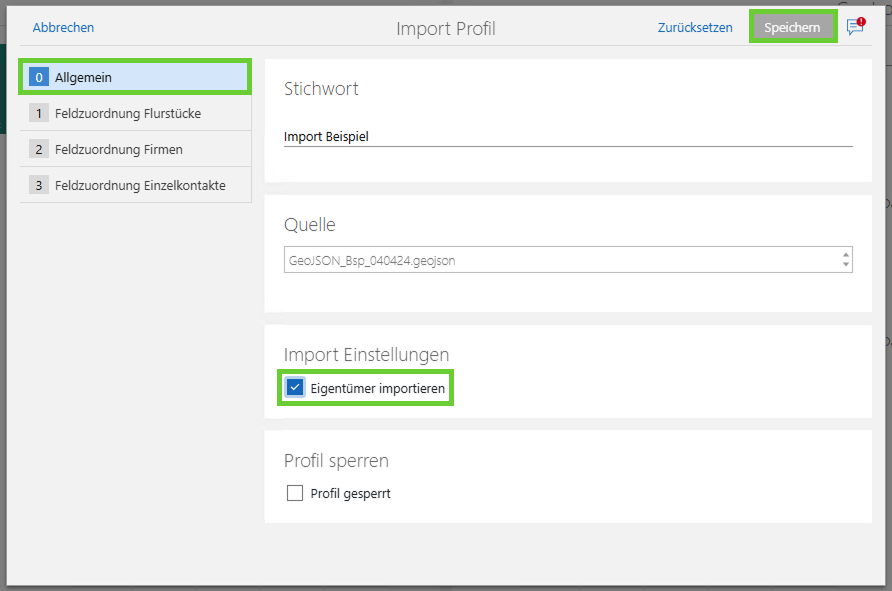Click the checkmark icon in the green-highlighted checkbox
This screenshot has width=892, height=591.
click(x=294, y=387)
